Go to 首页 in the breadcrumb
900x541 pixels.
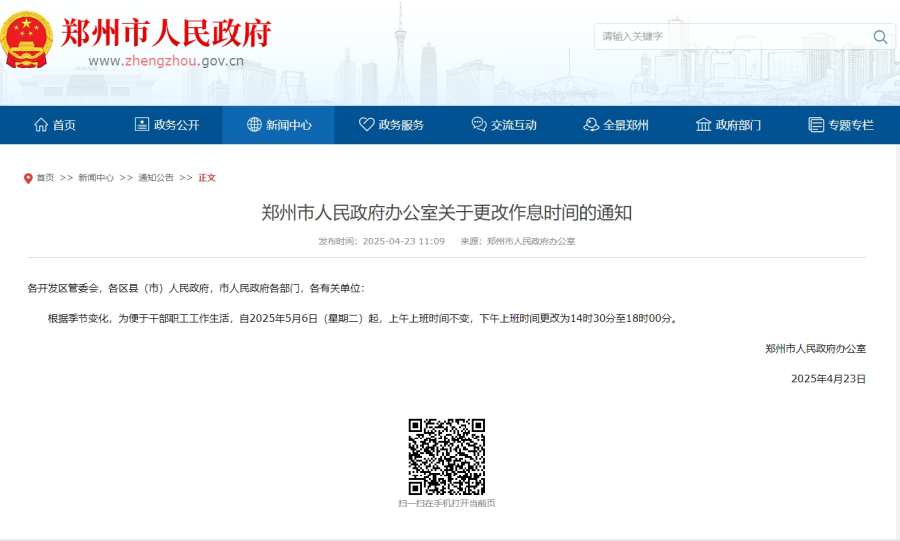click(46, 178)
